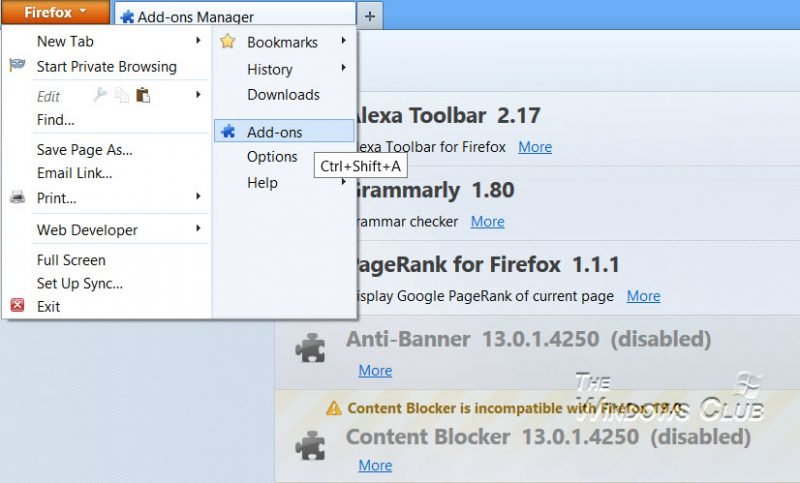
Task: Click the red Exit icon
Action: point(17,306)
